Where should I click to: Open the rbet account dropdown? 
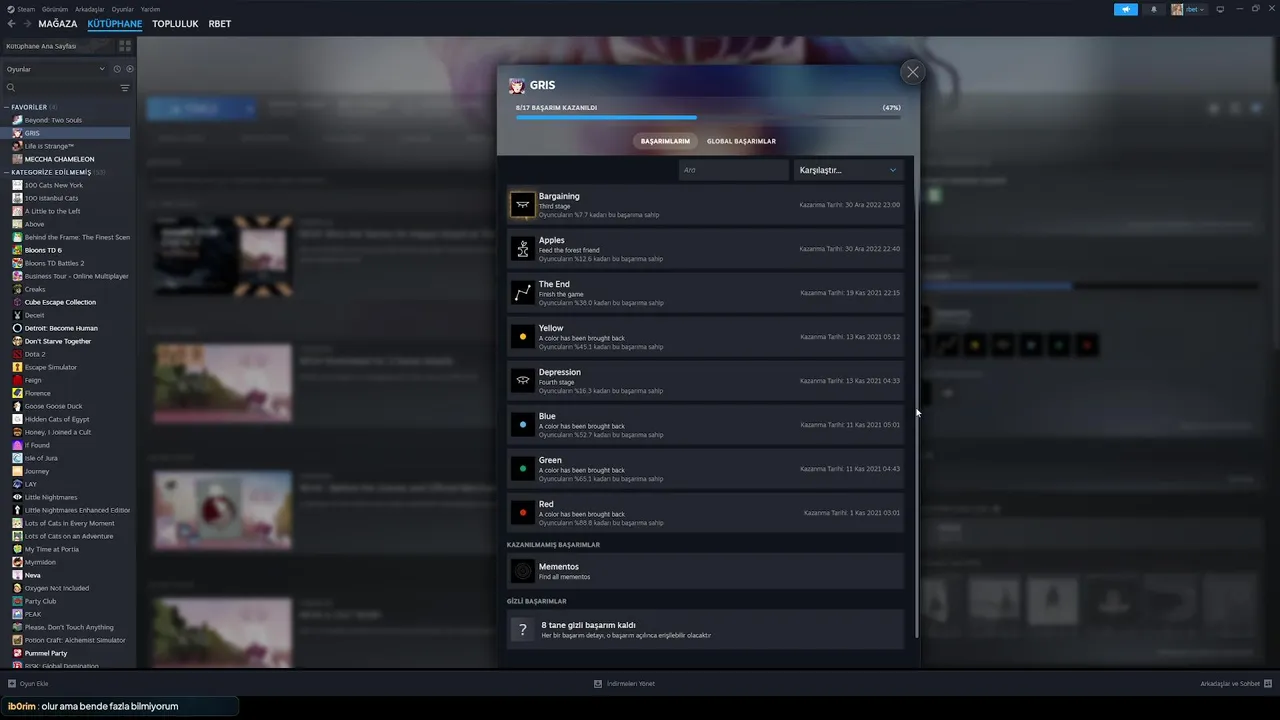1196,9
